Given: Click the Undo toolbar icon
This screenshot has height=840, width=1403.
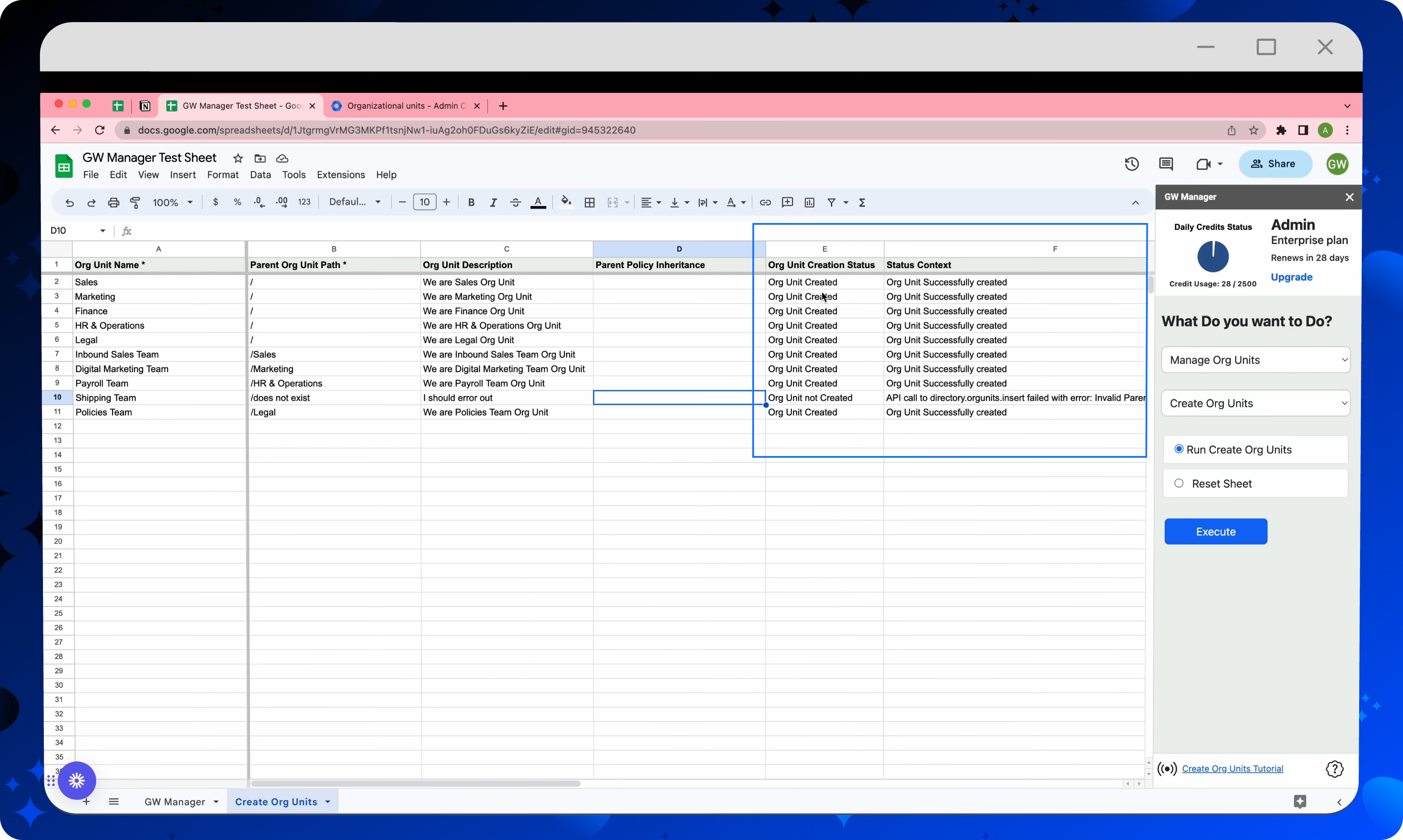Looking at the screenshot, I should point(69,203).
